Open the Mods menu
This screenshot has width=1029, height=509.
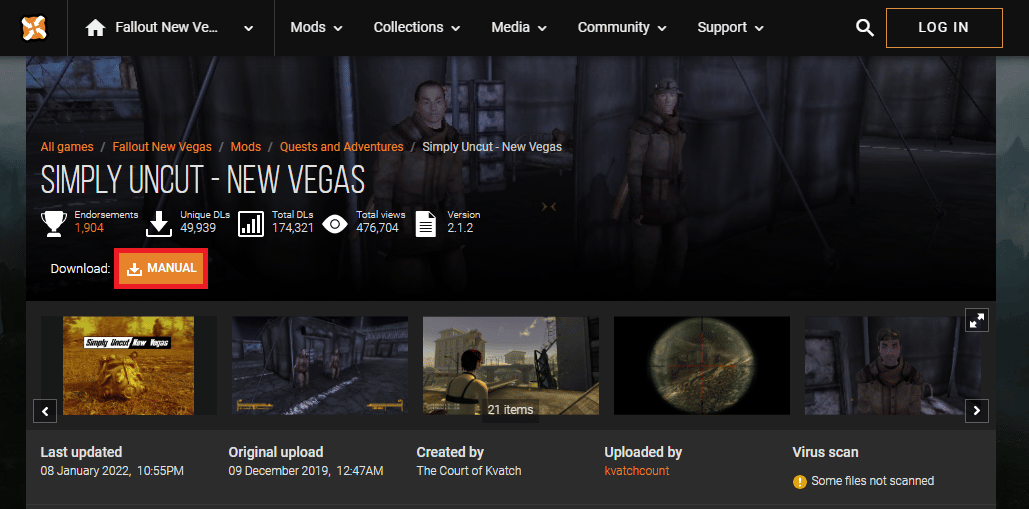point(316,28)
